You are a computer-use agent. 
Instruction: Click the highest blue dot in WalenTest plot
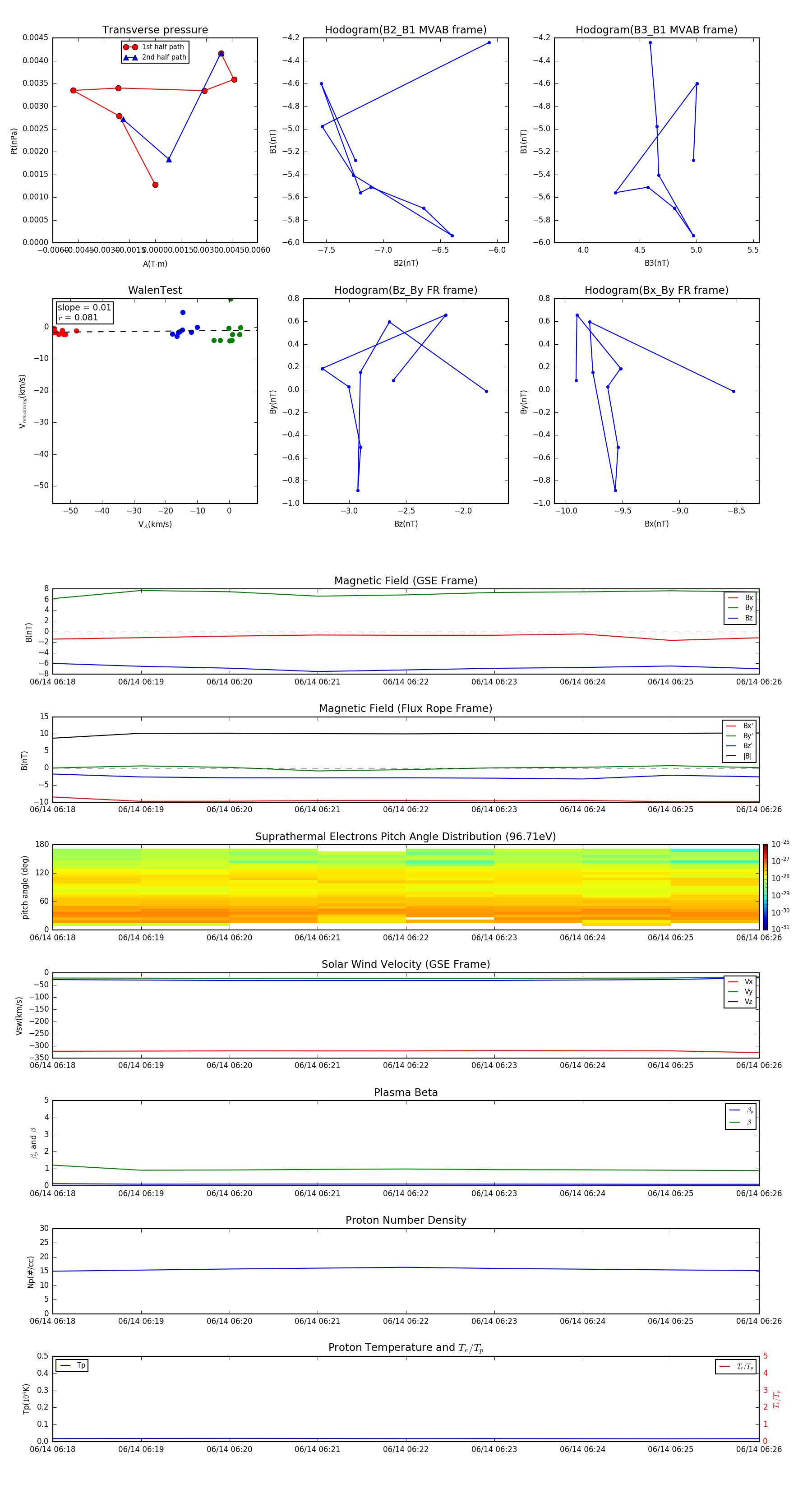pos(183,313)
